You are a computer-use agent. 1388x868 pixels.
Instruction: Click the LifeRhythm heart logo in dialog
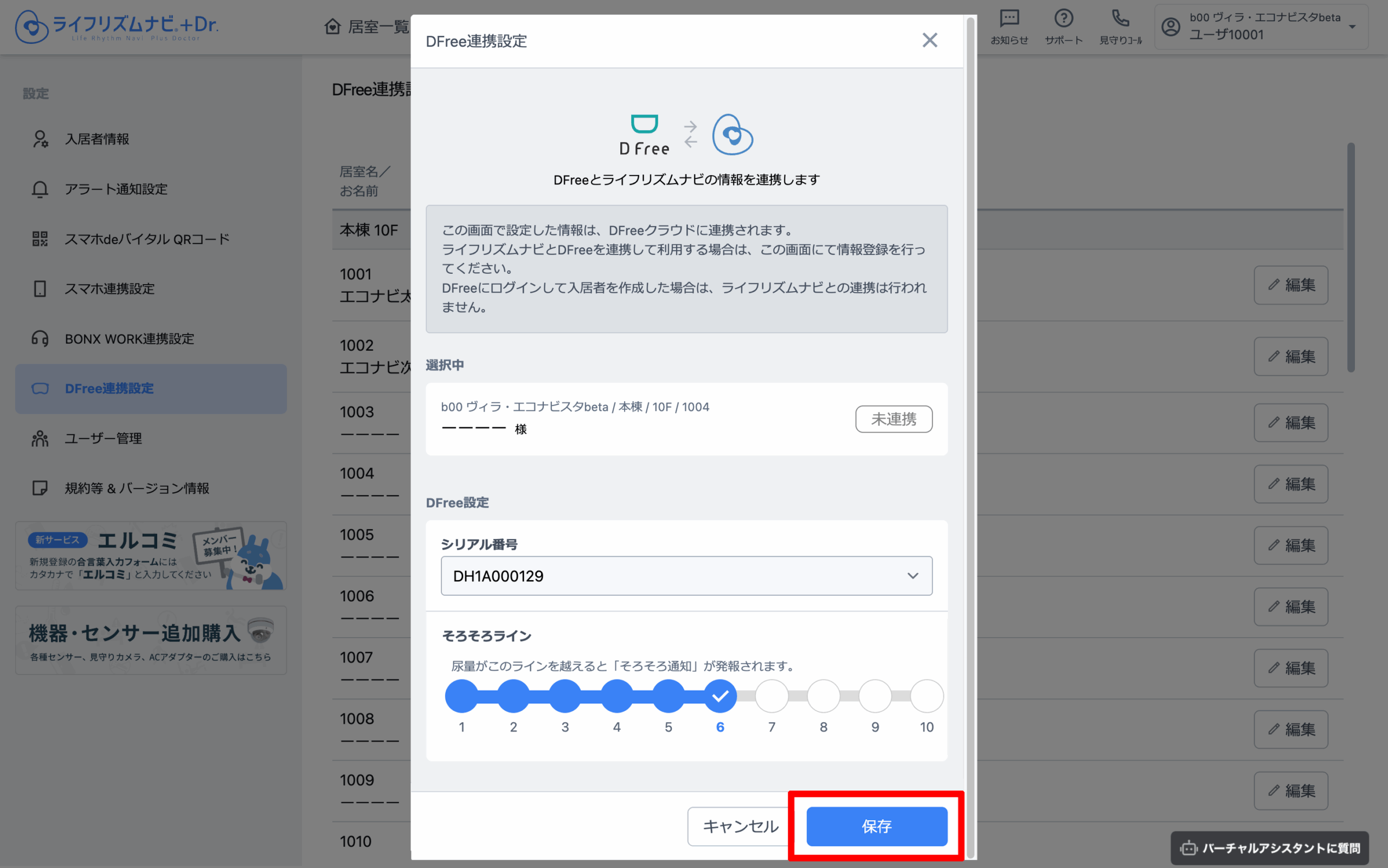tap(732, 134)
